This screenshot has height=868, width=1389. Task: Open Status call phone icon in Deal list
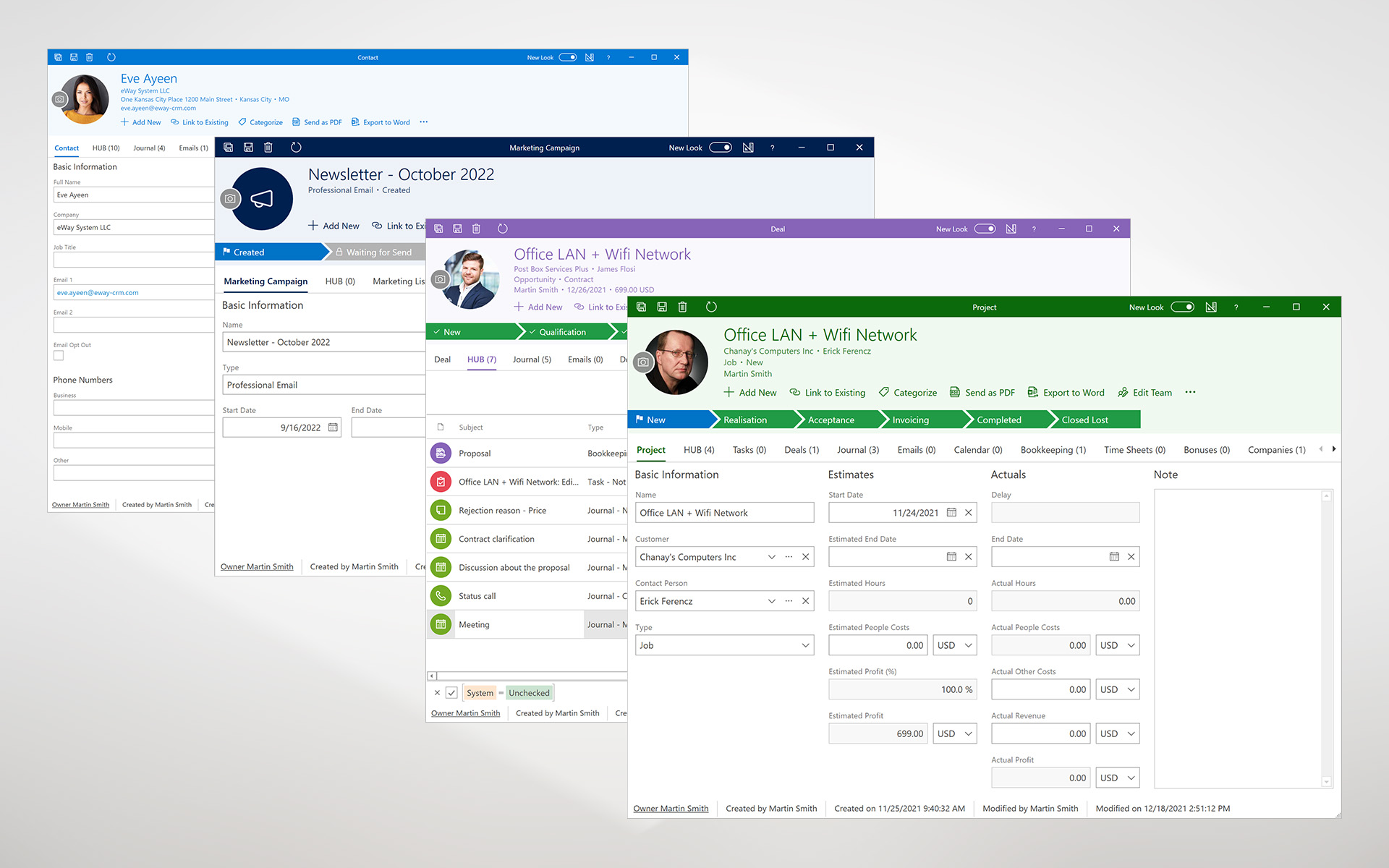[441, 596]
